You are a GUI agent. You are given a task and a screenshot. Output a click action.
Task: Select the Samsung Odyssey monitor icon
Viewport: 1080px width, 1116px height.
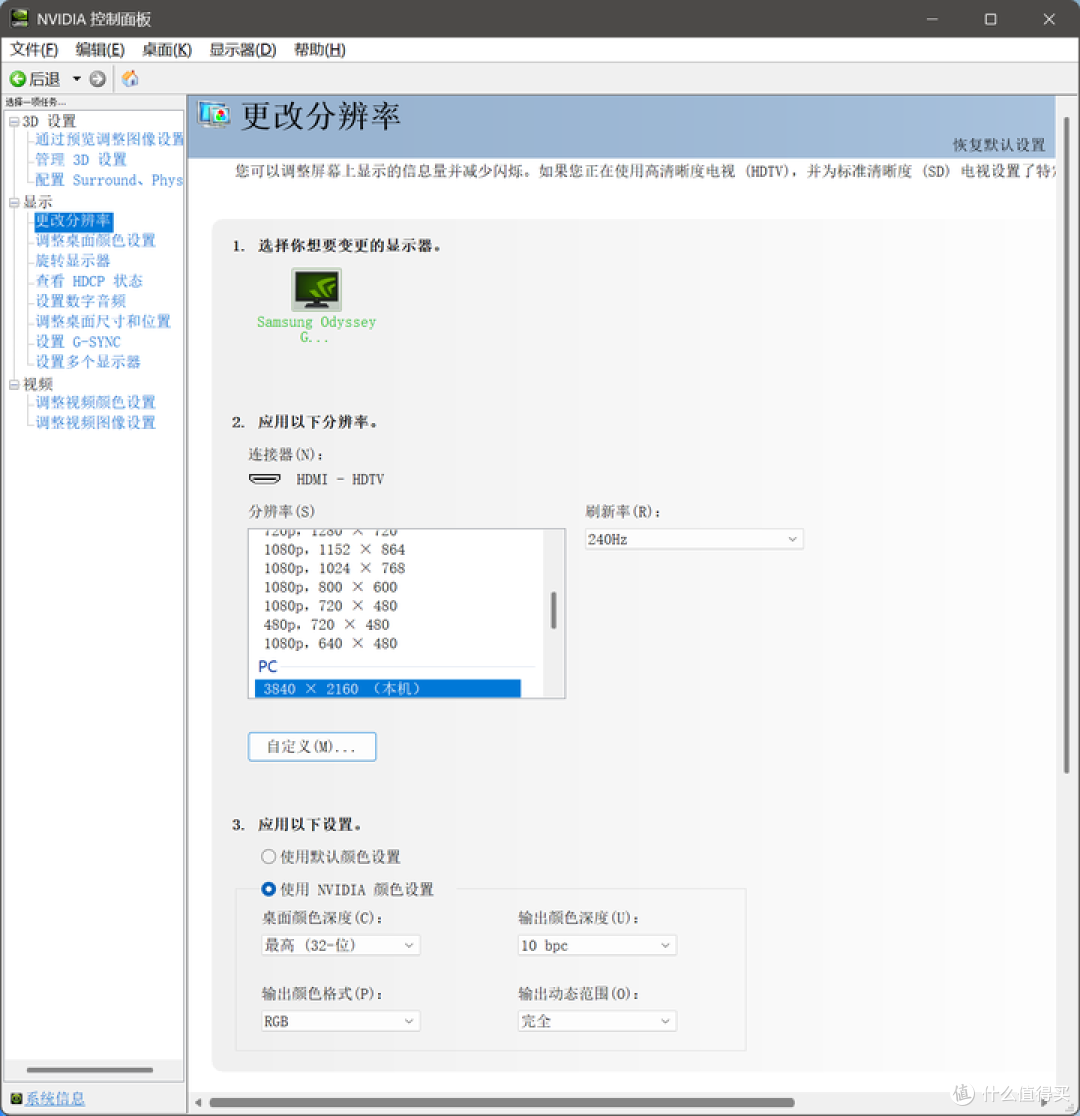(316, 289)
